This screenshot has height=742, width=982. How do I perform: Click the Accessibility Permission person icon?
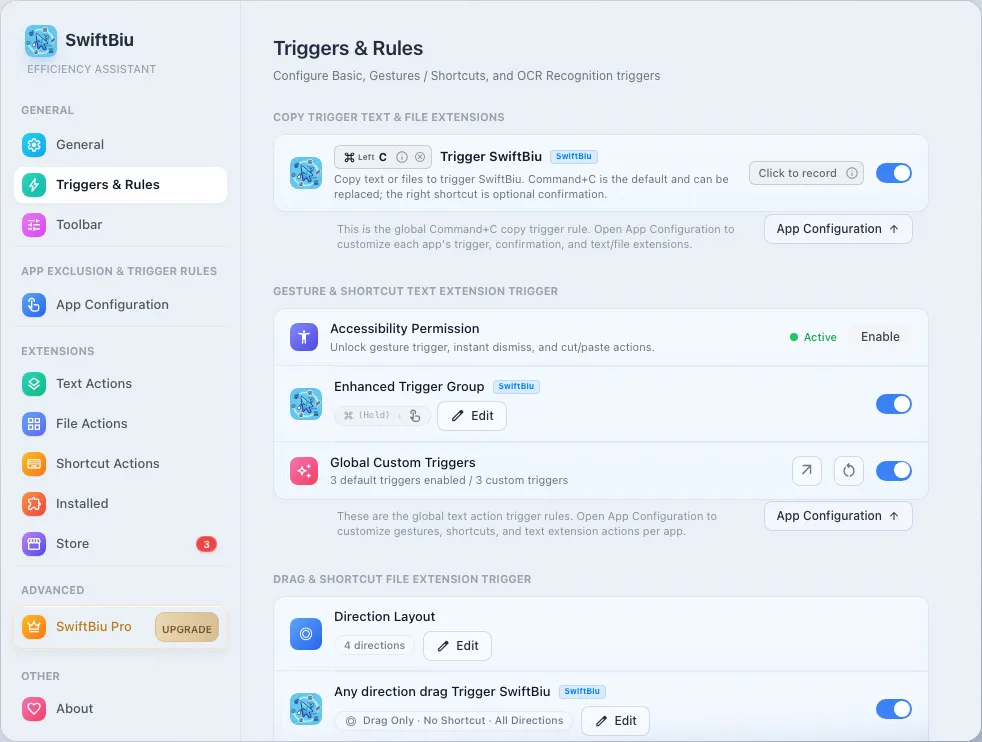(304, 338)
